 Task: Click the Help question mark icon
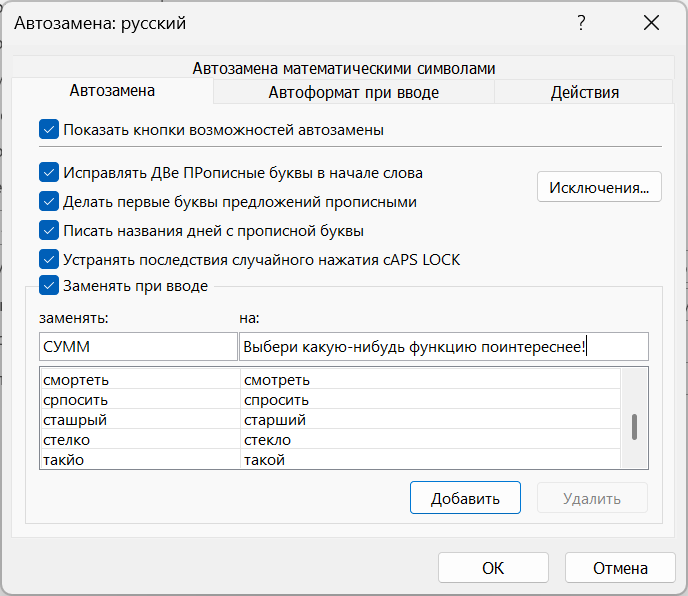pos(581,23)
